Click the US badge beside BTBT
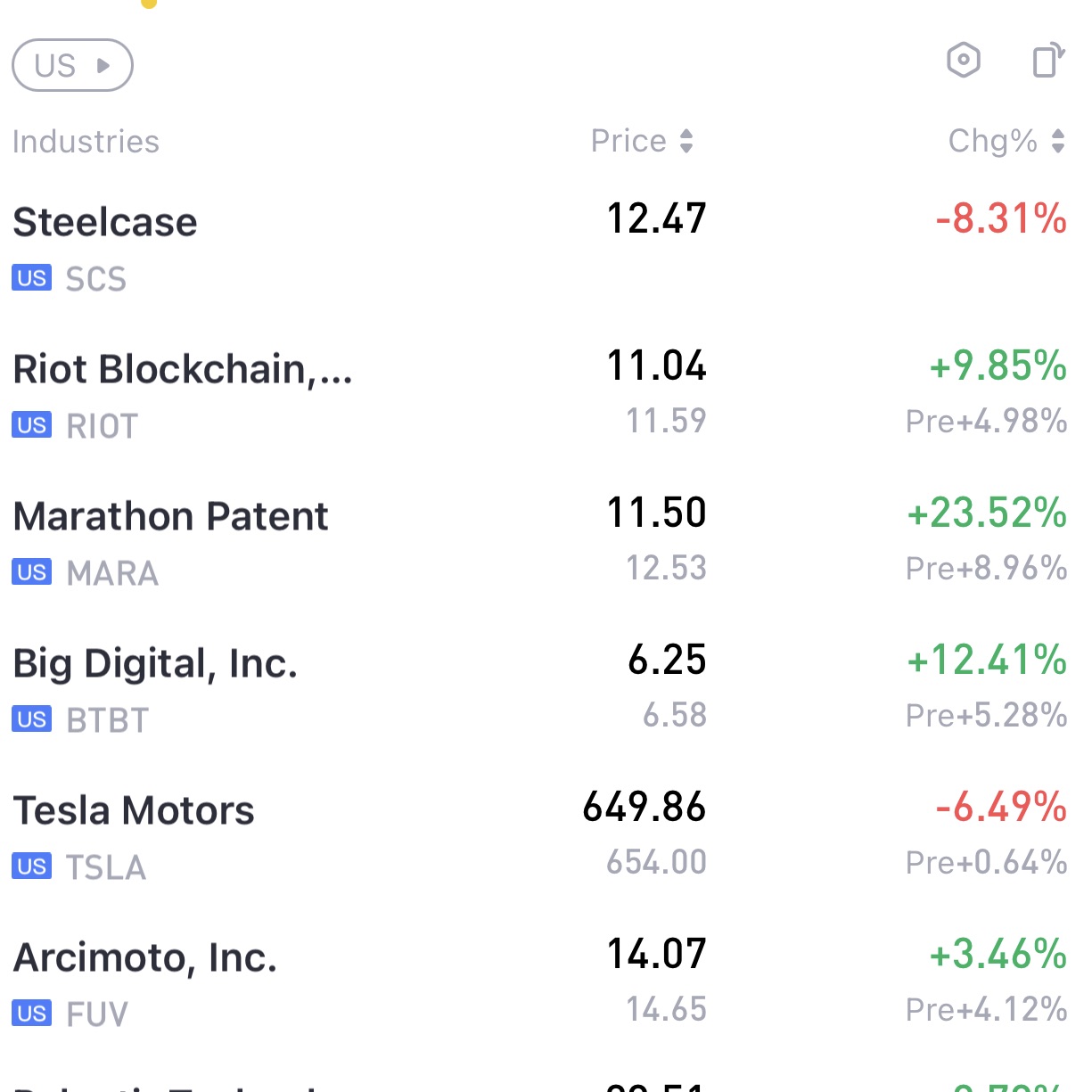Screen dimensions: 1092x1092 (31, 719)
